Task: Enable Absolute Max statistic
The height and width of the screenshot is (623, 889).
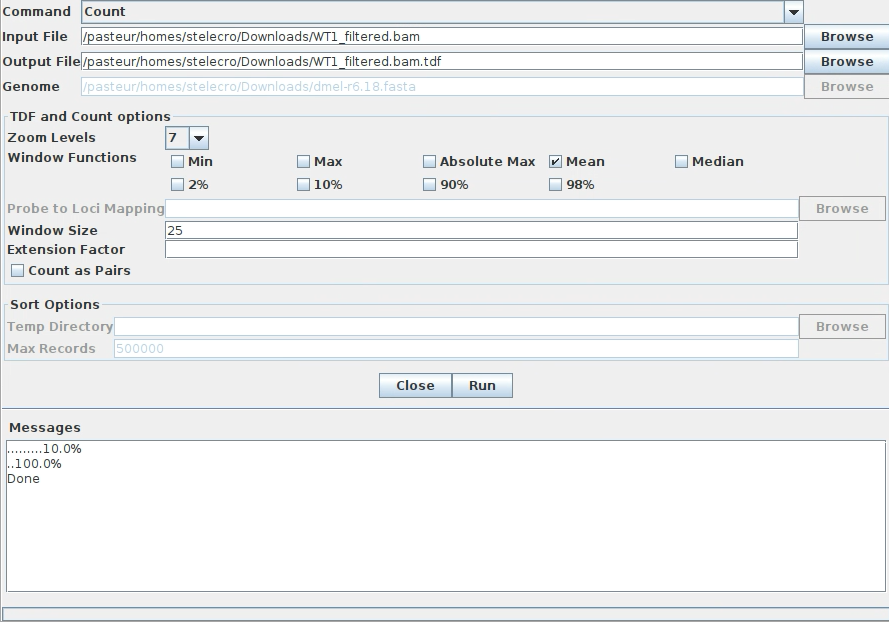Action: [428, 161]
